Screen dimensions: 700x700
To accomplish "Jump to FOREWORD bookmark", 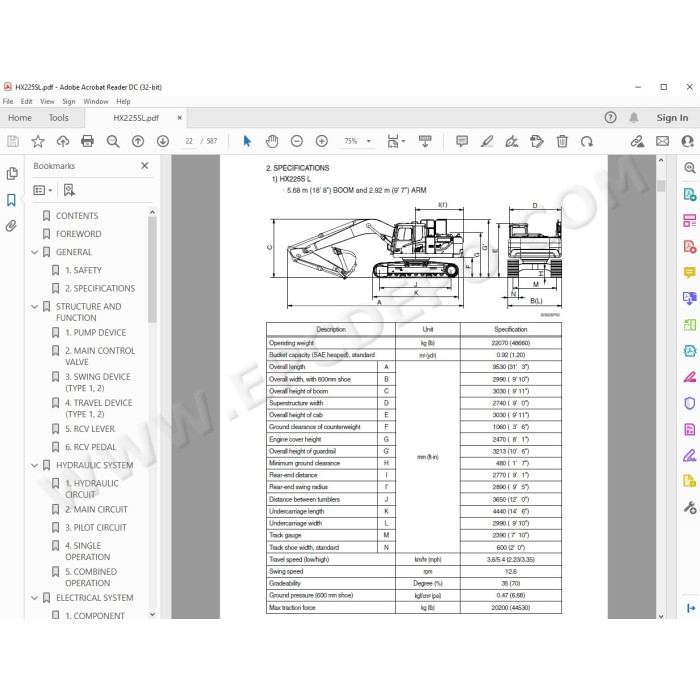I will tap(79, 234).
